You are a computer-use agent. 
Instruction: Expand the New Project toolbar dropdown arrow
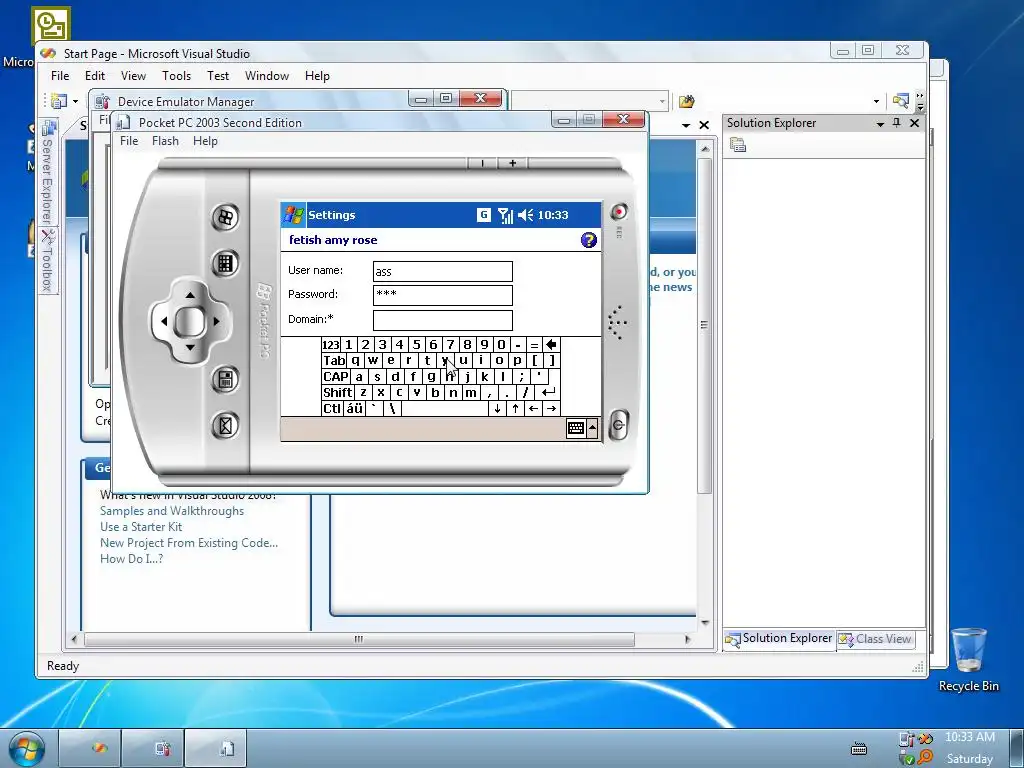coord(75,101)
